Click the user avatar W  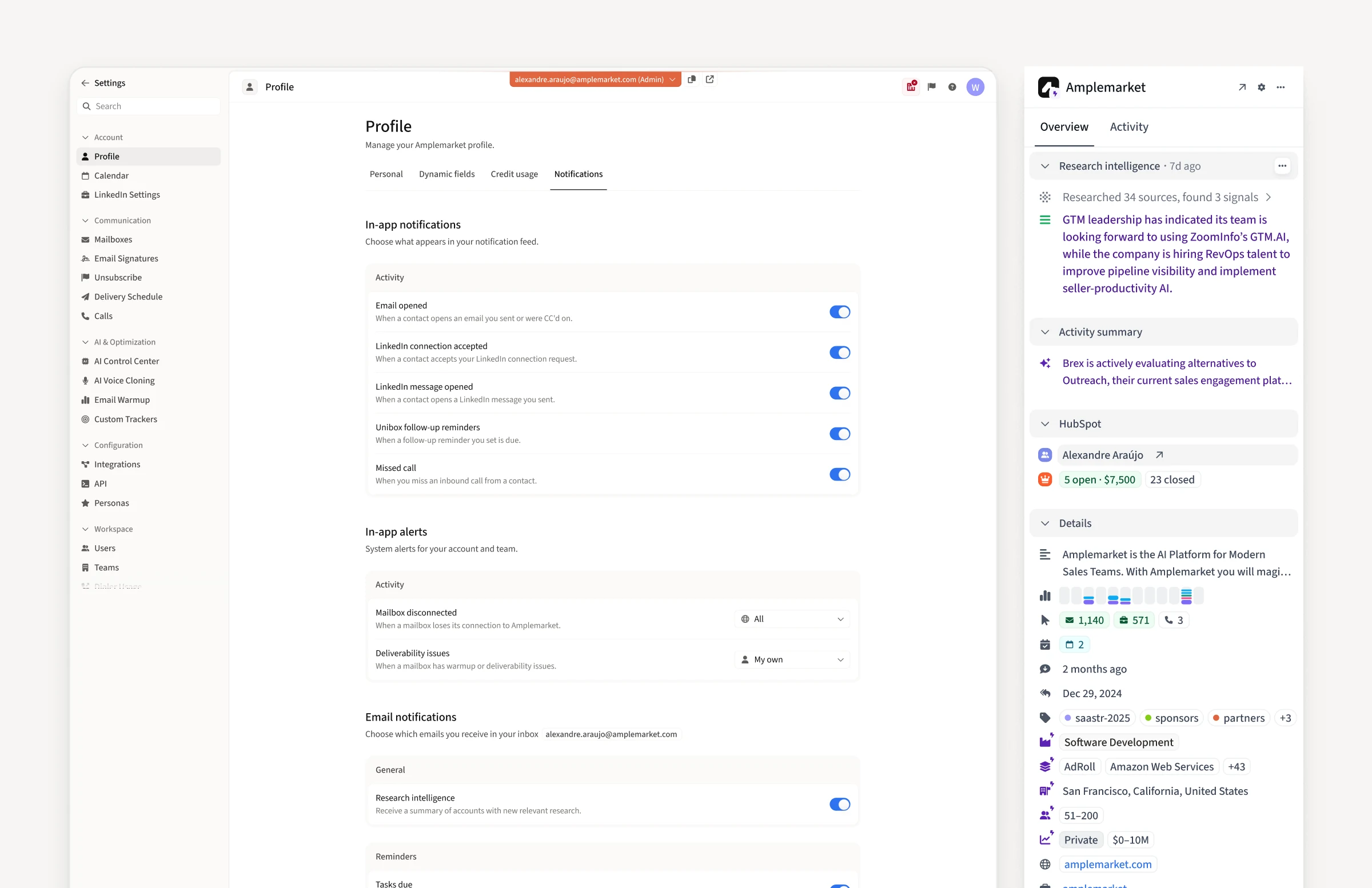point(975,87)
